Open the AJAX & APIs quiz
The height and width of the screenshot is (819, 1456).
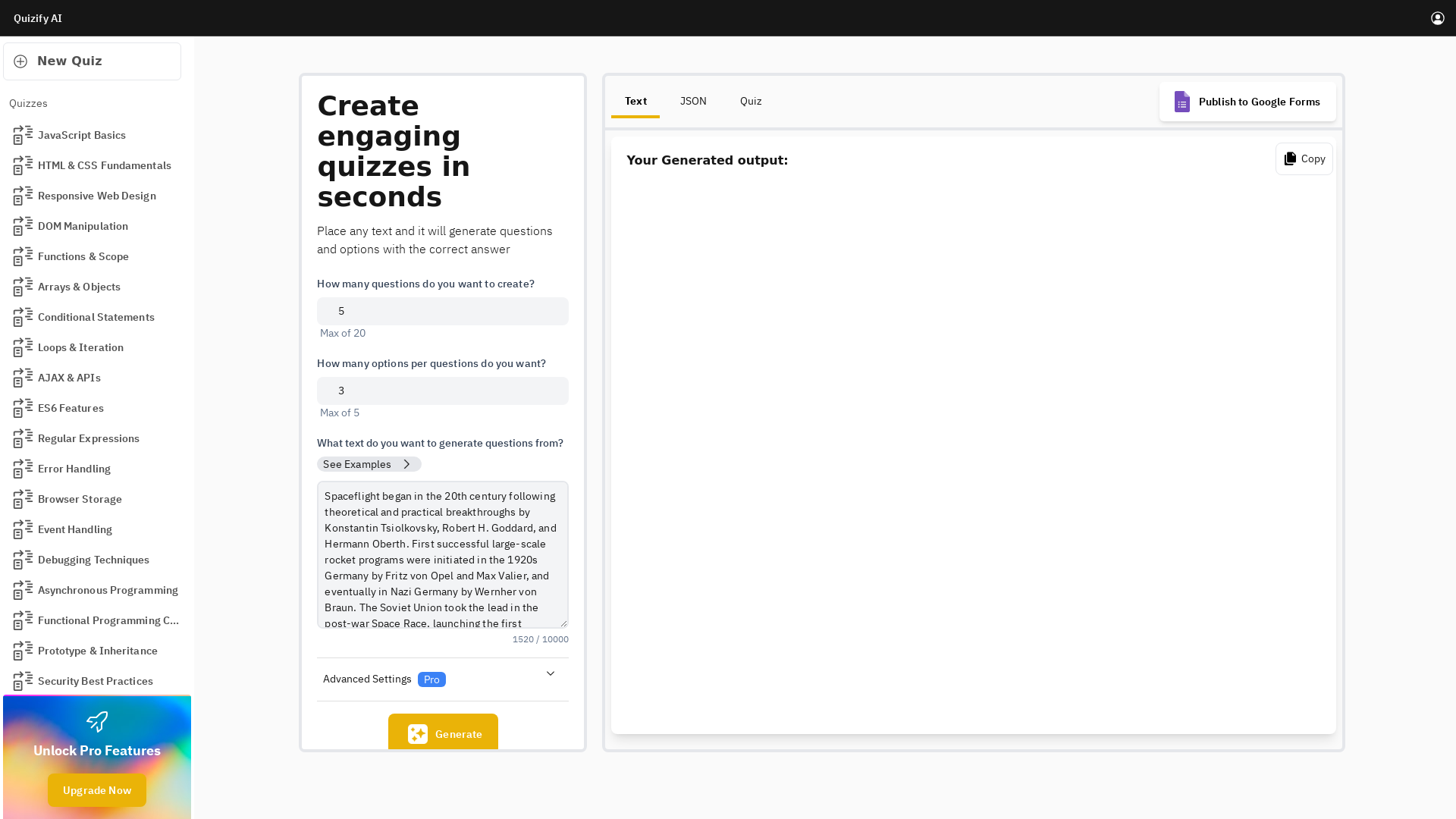[69, 378]
